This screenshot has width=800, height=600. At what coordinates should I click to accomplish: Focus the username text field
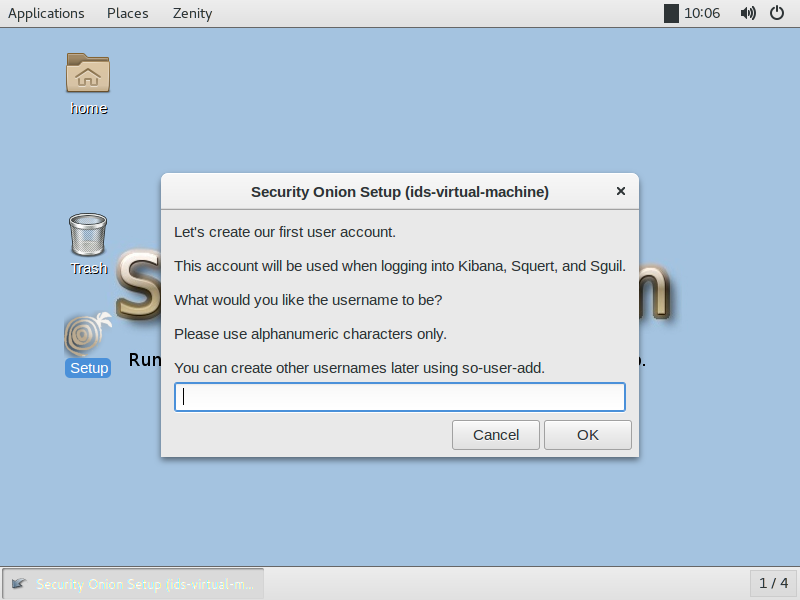[399, 397]
